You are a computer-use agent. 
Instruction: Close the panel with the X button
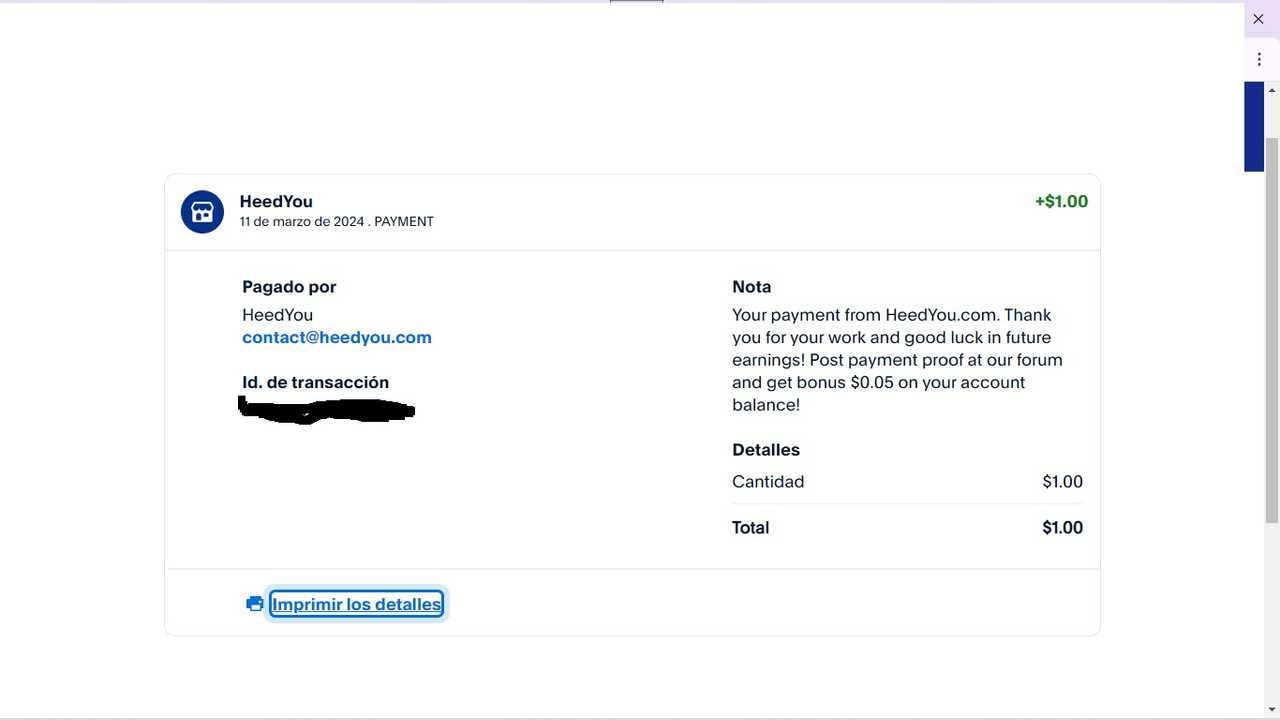tap(1259, 19)
